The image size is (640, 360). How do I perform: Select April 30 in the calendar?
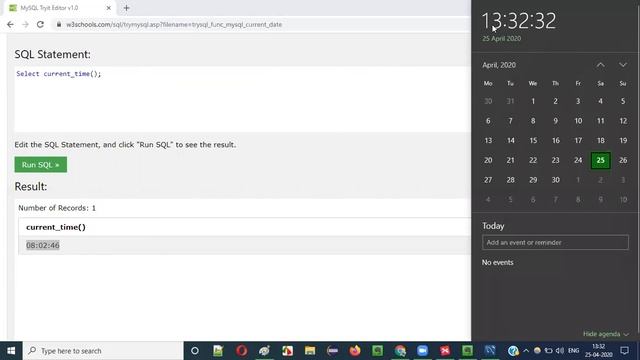[x=556, y=180]
